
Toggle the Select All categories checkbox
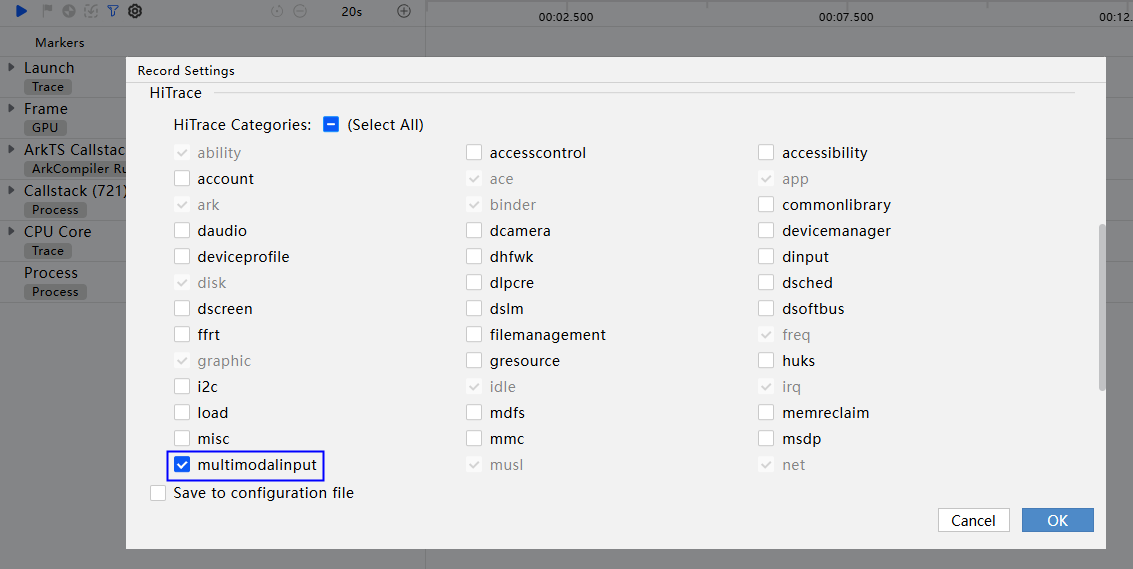[331, 124]
